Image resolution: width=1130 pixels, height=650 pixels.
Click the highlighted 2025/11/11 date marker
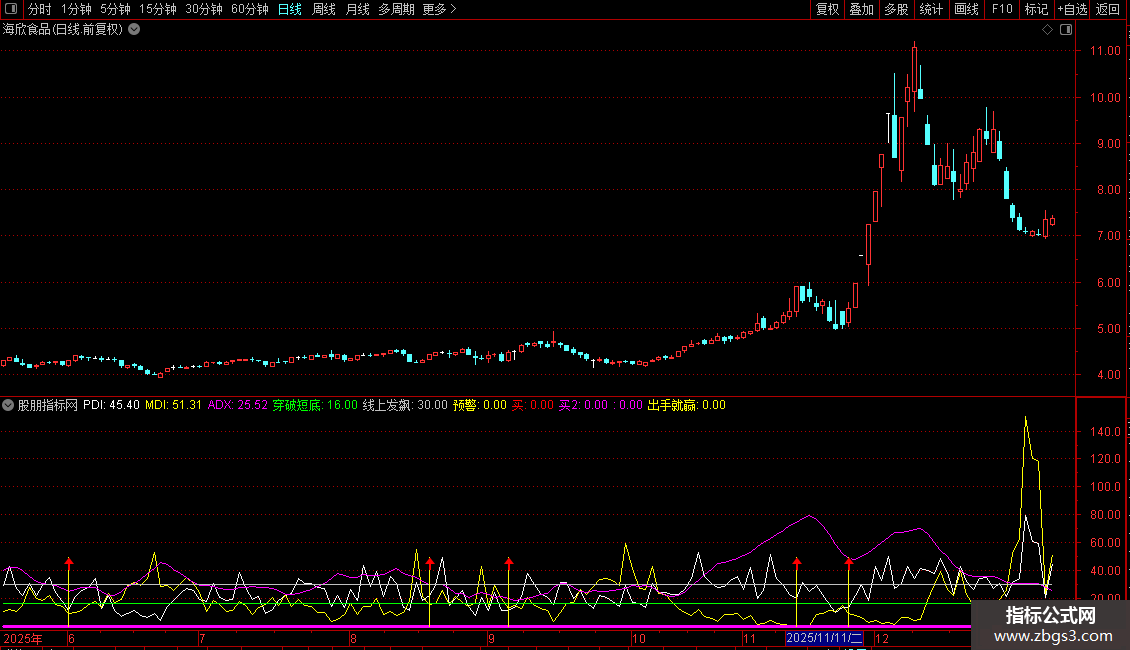tap(824, 637)
